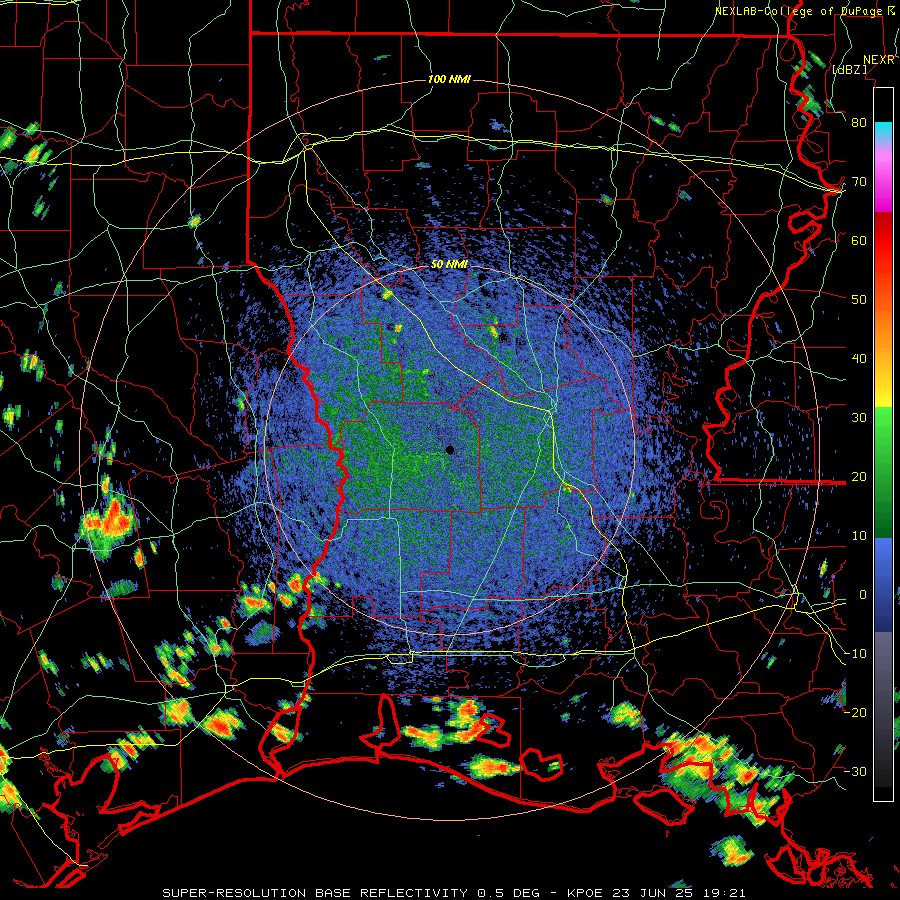The width and height of the screenshot is (900, 900).
Task: Click the 30 value on the dBZ scale
Action: pyautogui.click(x=859, y=418)
